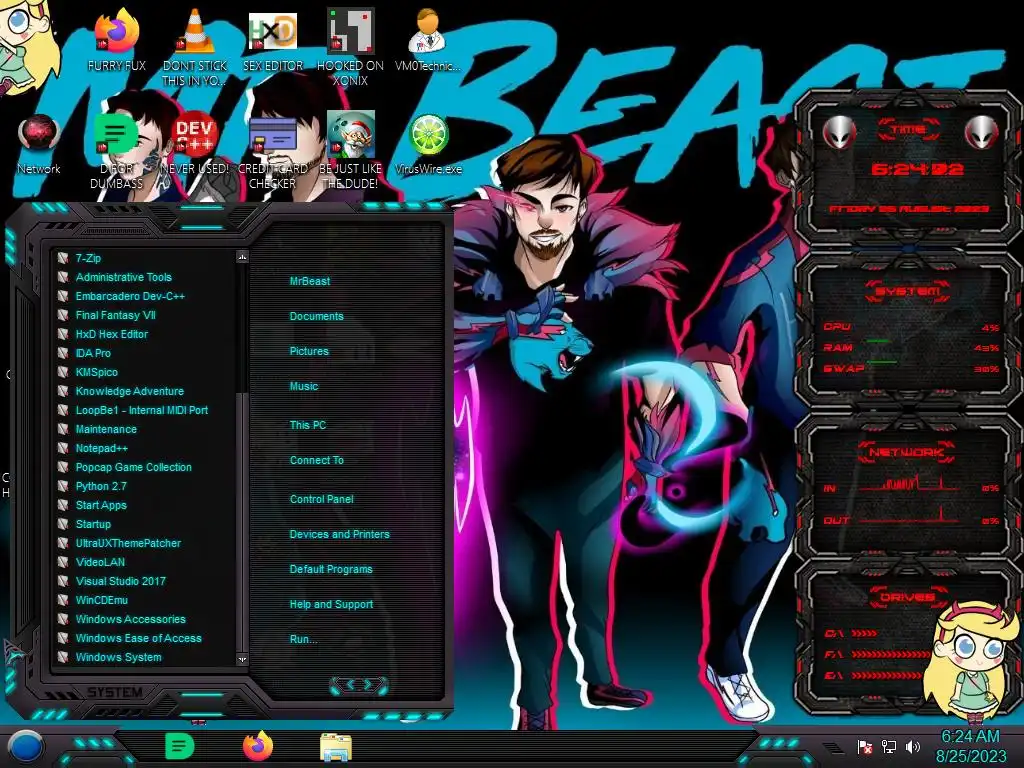
Task: Expand Embarcadero Dev-C++ folder
Action: pyautogui.click(x=130, y=296)
